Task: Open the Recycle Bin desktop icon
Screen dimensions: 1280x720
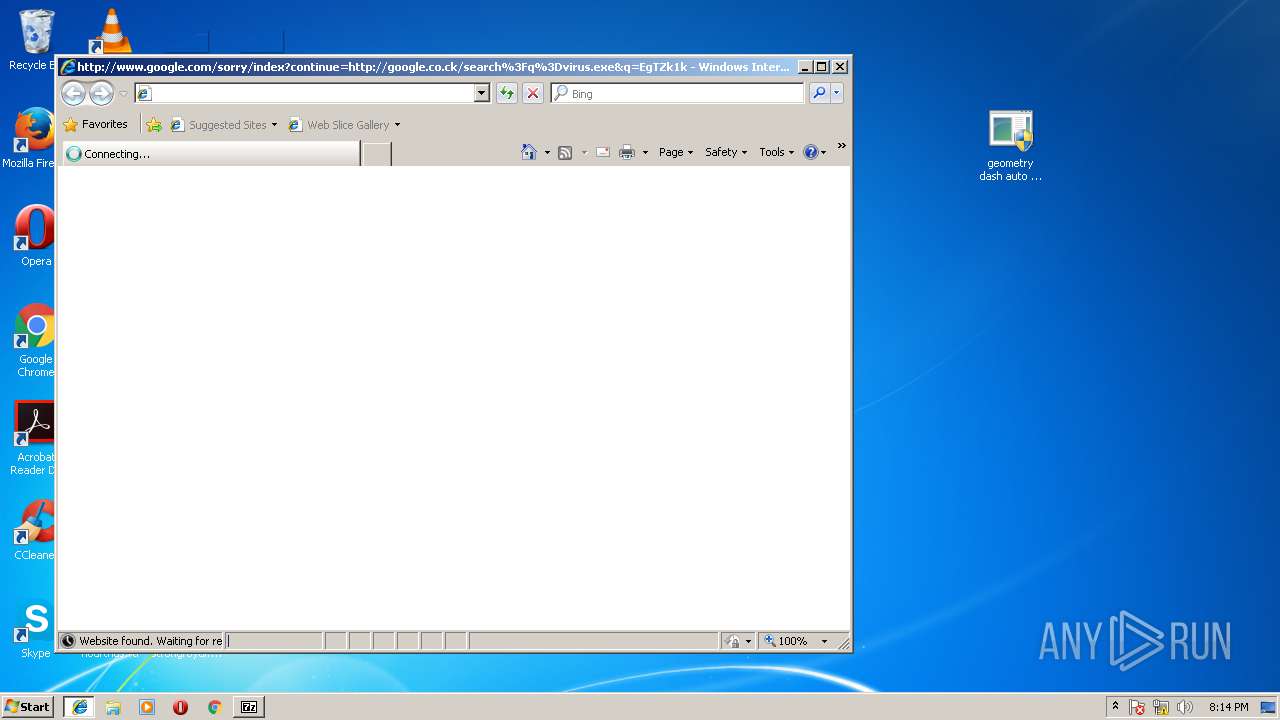Action: pyautogui.click(x=35, y=40)
